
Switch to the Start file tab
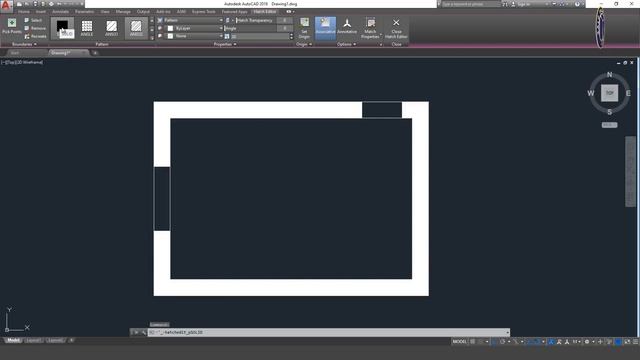click(x=15, y=53)
